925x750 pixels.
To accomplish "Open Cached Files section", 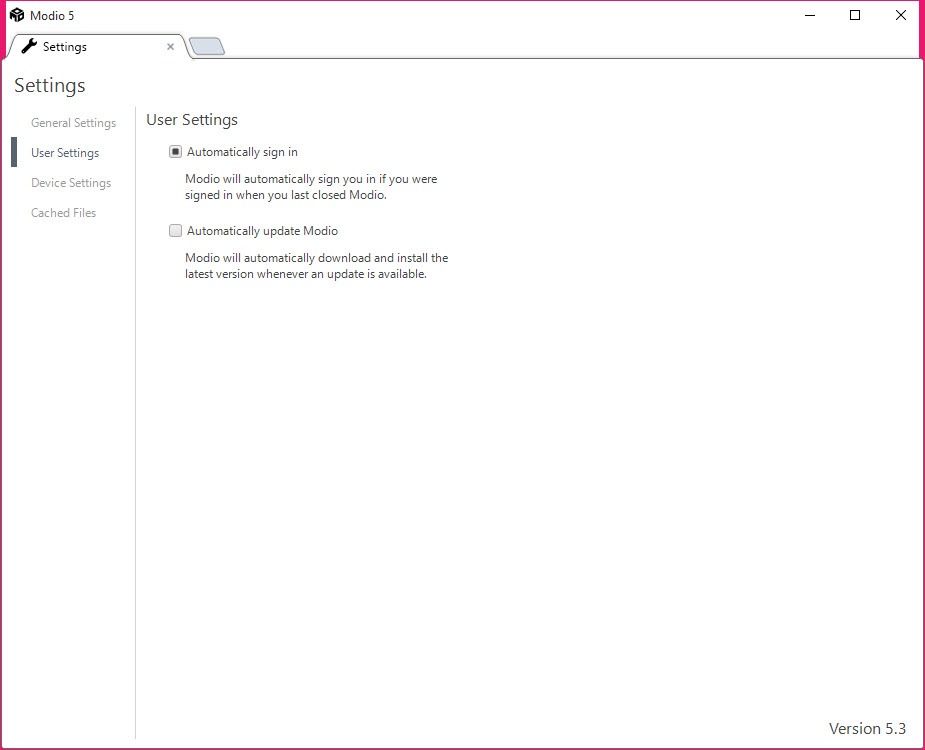I will (x=63, y=212).
